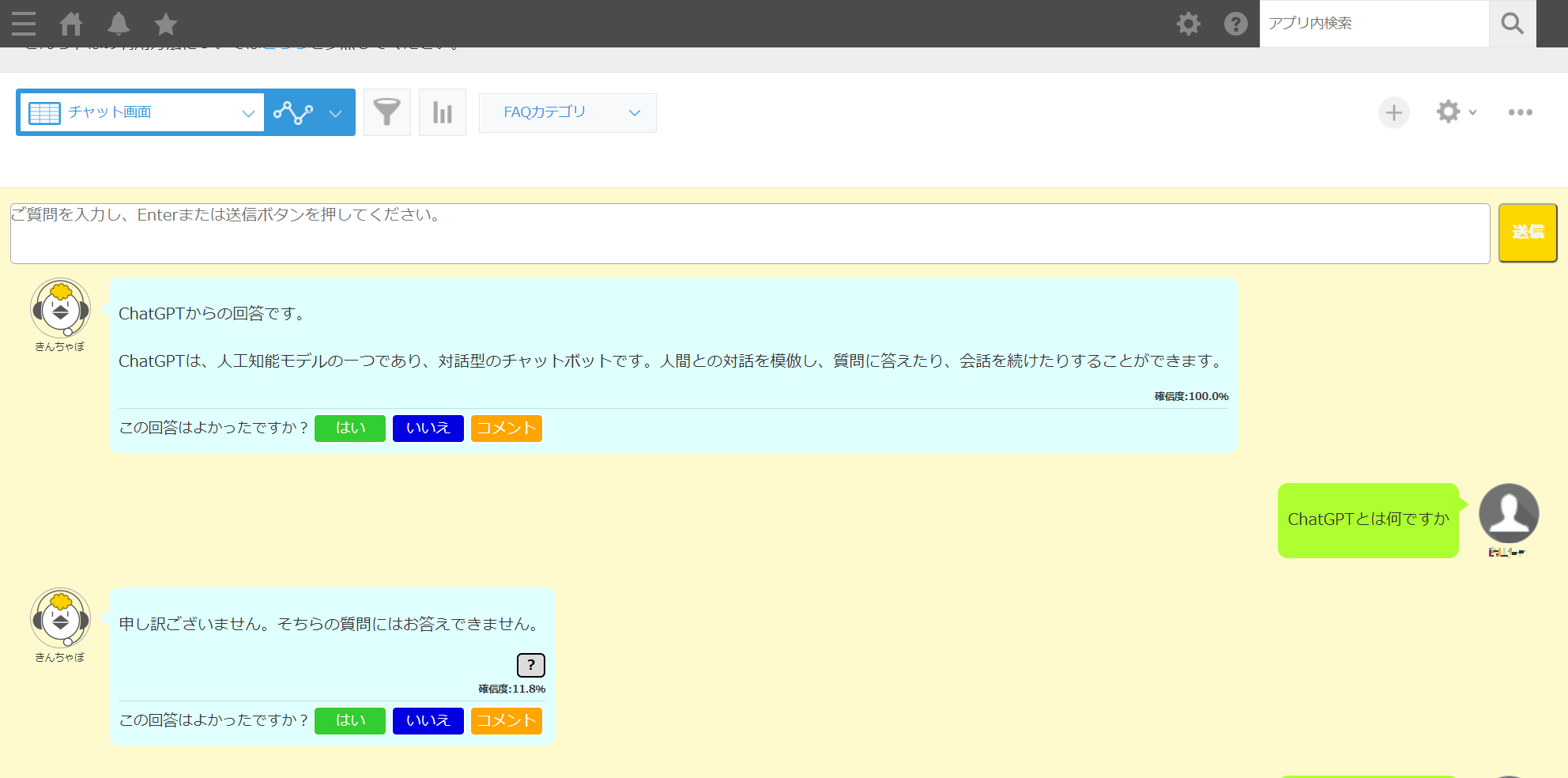Image resolution: width=1568 pixels, height=778 pixels.
Task: Open the hamburger main menu
Action: (x=24, y=24)
